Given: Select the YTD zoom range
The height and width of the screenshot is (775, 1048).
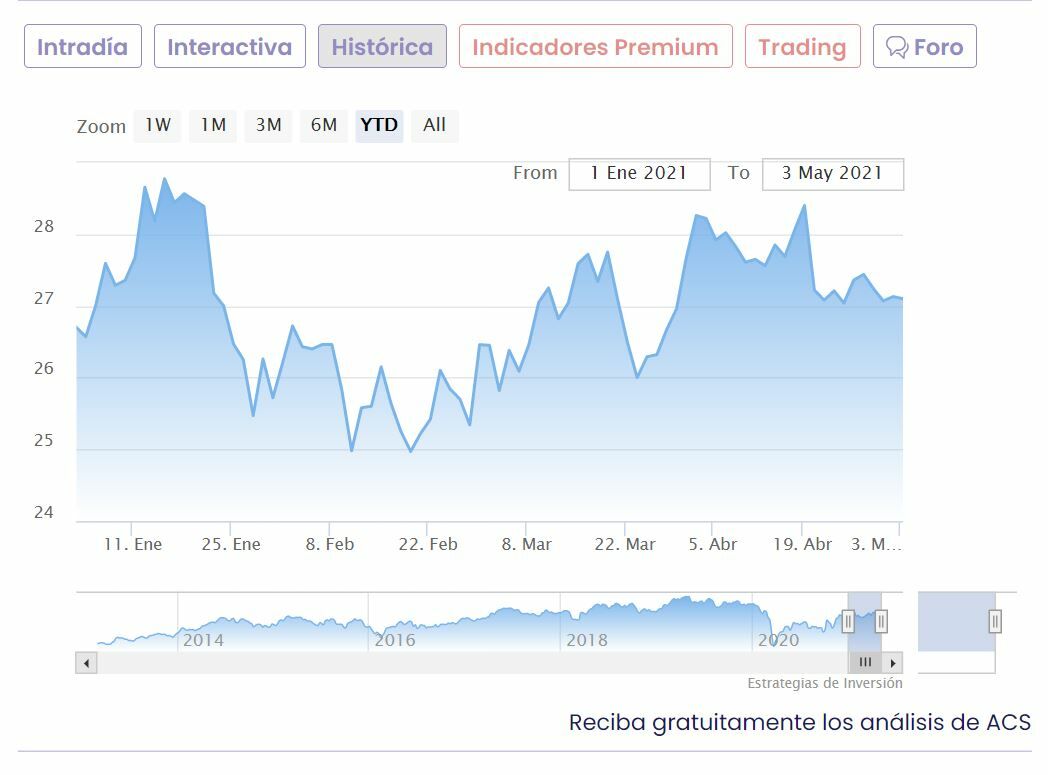Looking at the screenshot, I should coord(379,126).
